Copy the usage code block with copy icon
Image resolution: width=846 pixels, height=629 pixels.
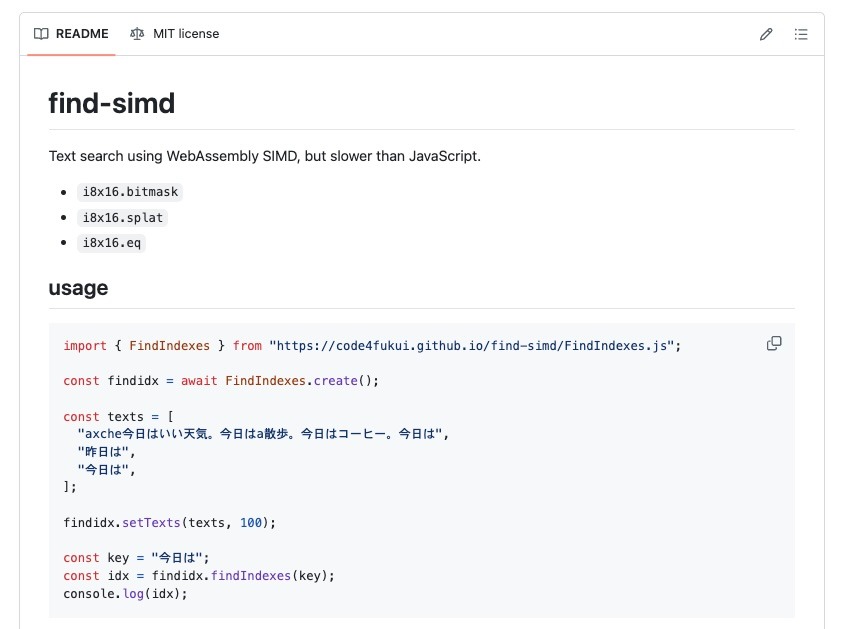click(x=774, y=343)
